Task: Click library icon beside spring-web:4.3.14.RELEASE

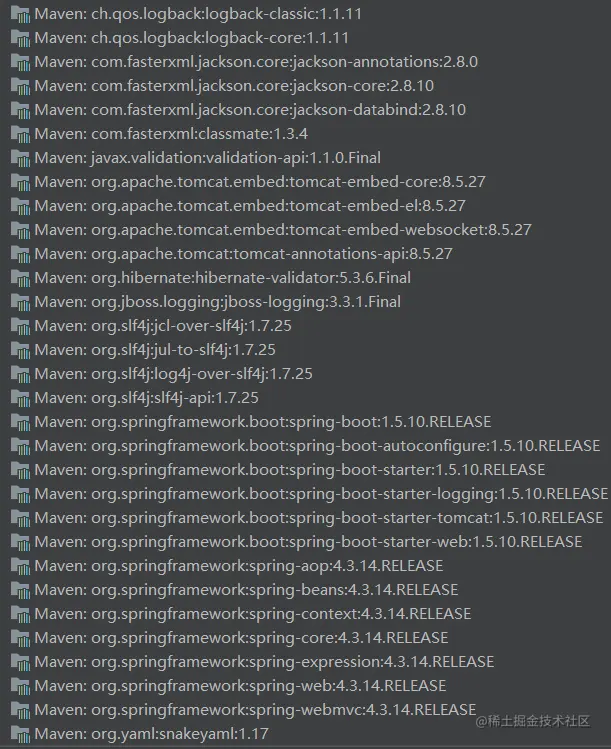Action: 20,686
